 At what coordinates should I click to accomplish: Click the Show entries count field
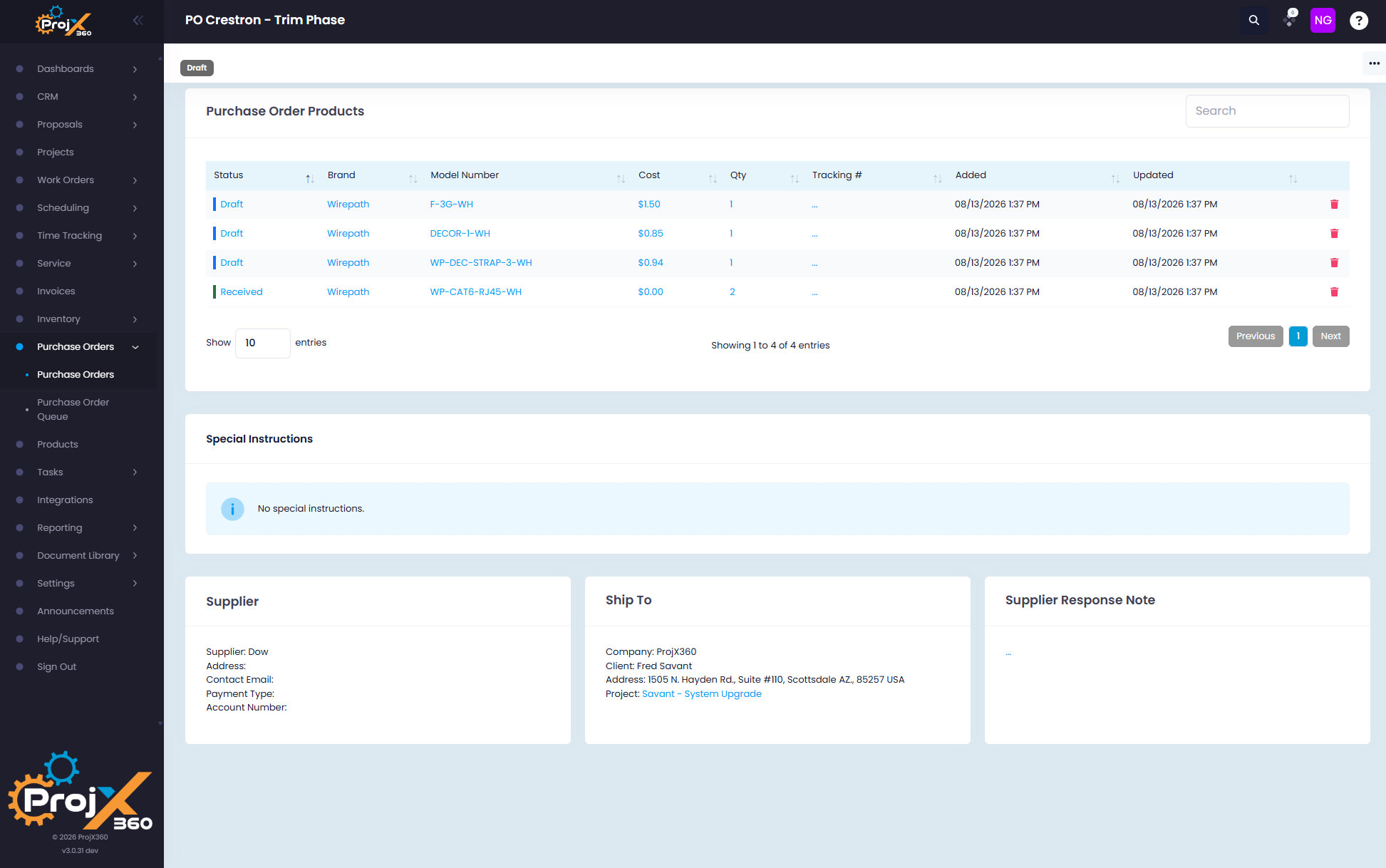[262, 343]
